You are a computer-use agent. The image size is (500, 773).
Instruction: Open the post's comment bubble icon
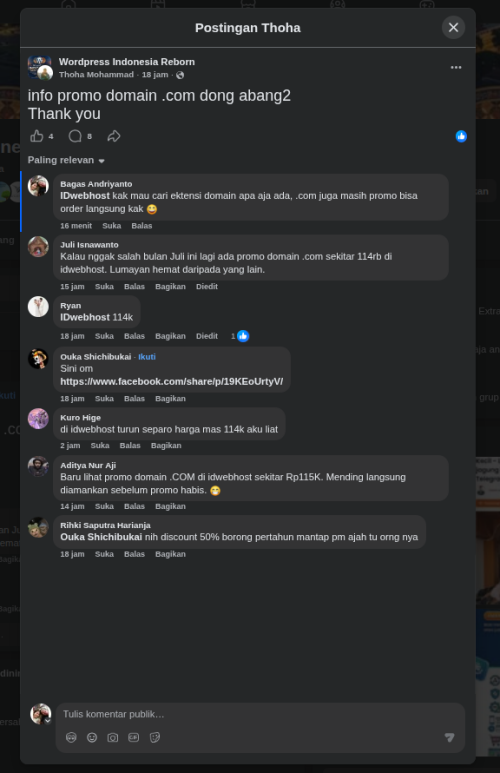pos(75,136)
